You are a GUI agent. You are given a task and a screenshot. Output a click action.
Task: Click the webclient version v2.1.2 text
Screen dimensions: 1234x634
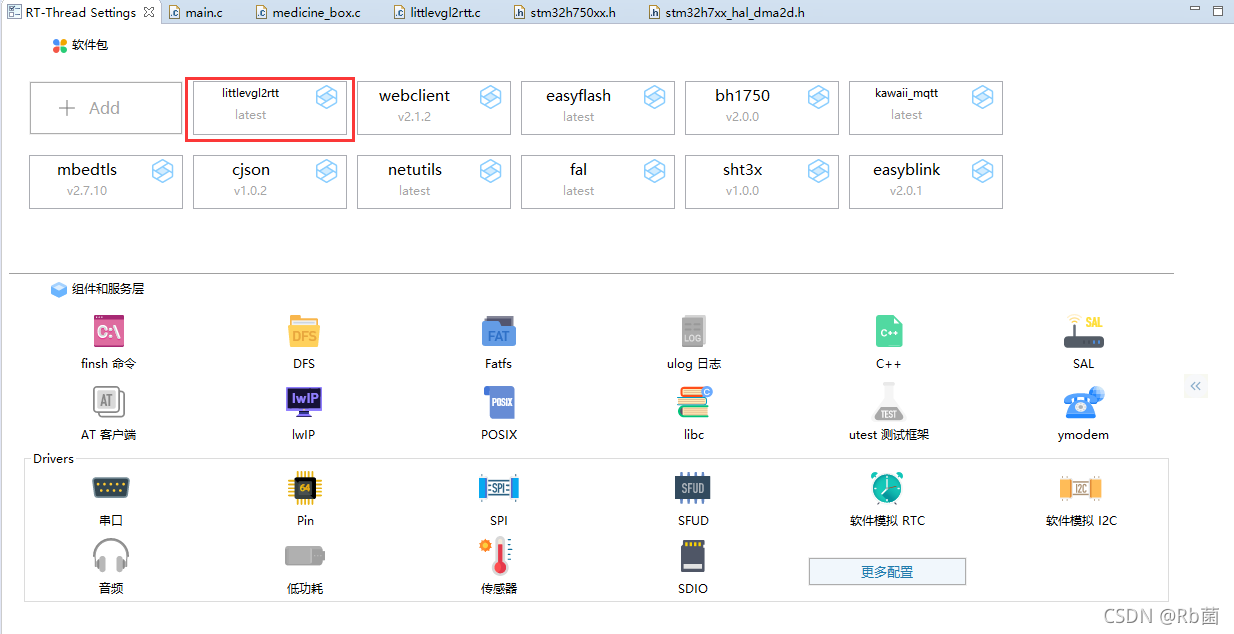415,117
